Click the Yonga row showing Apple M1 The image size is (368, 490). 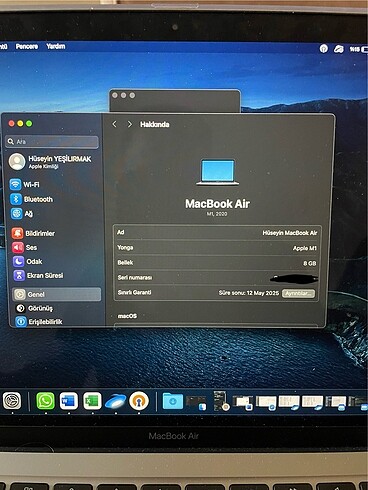pyautogui.click(x=217, y=248)
